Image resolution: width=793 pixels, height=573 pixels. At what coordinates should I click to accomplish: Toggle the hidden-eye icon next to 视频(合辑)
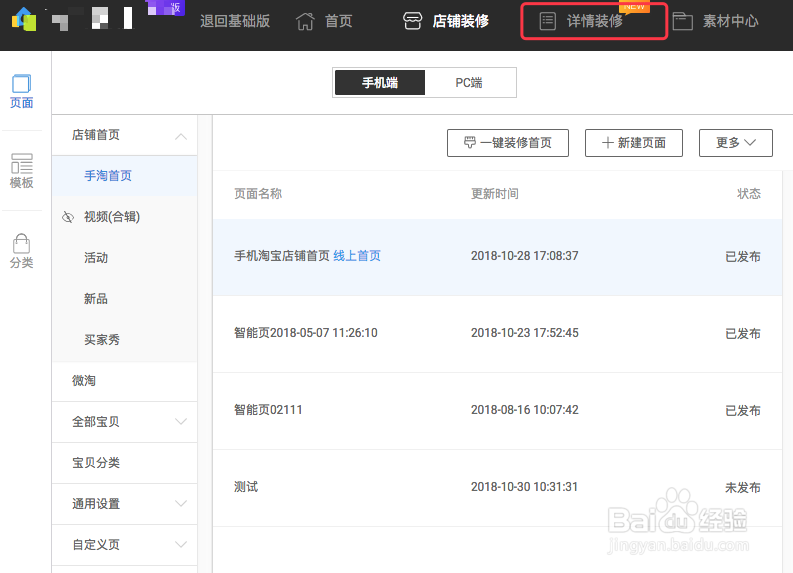tap(68, 217)
